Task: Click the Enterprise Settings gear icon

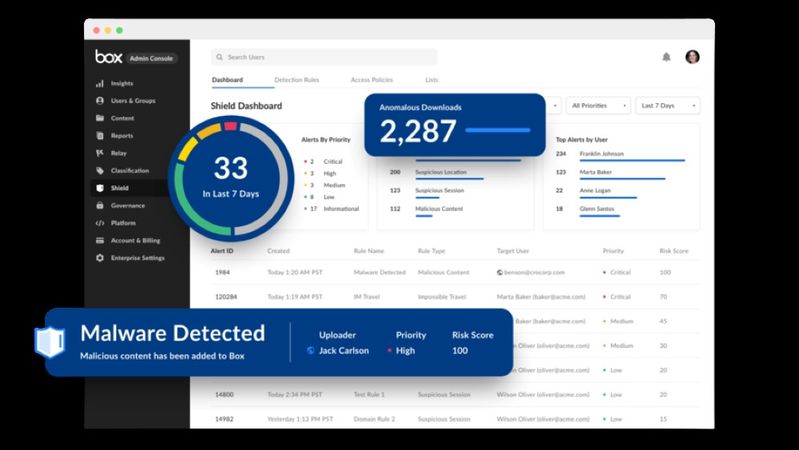Action: point(100,258)
